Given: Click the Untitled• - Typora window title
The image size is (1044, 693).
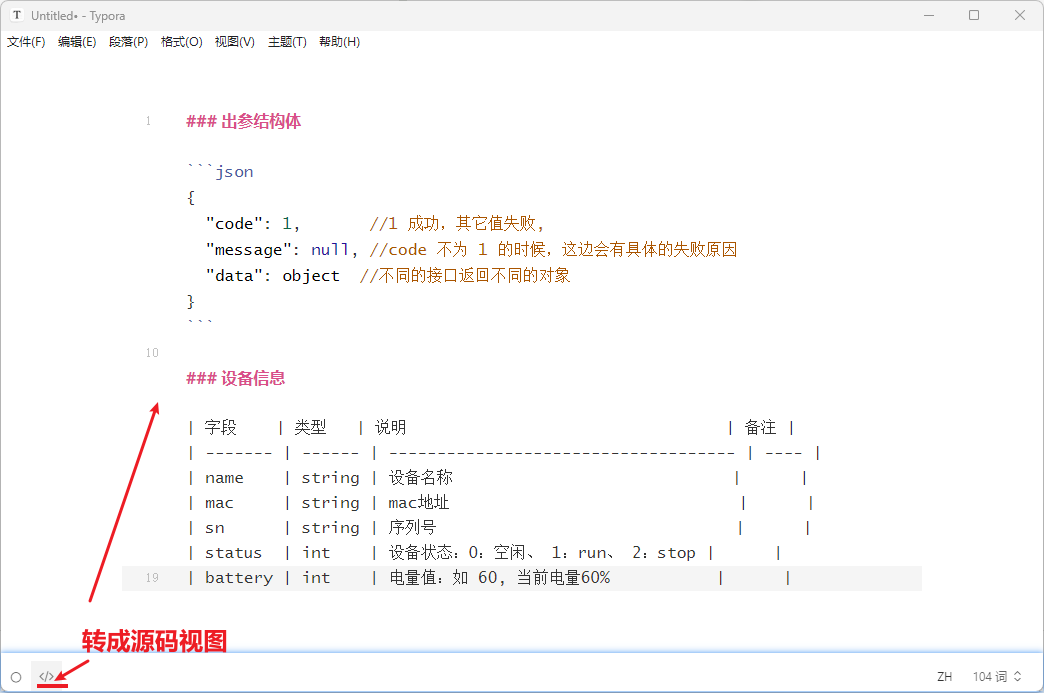Looking at the screenshot, I should [x=78, y=15].
